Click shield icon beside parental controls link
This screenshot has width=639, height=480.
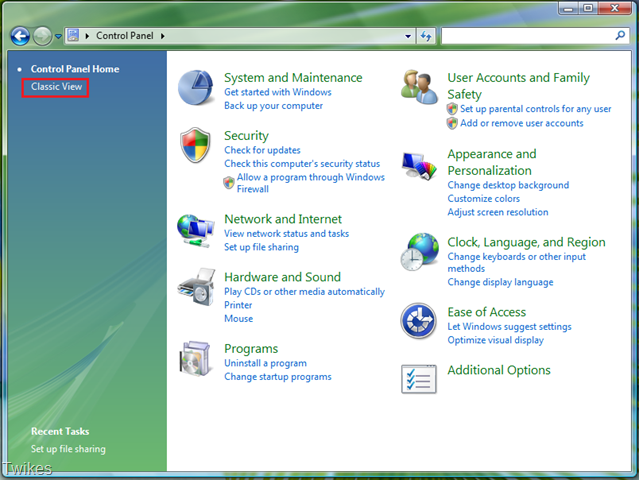[x=452, y=109]
